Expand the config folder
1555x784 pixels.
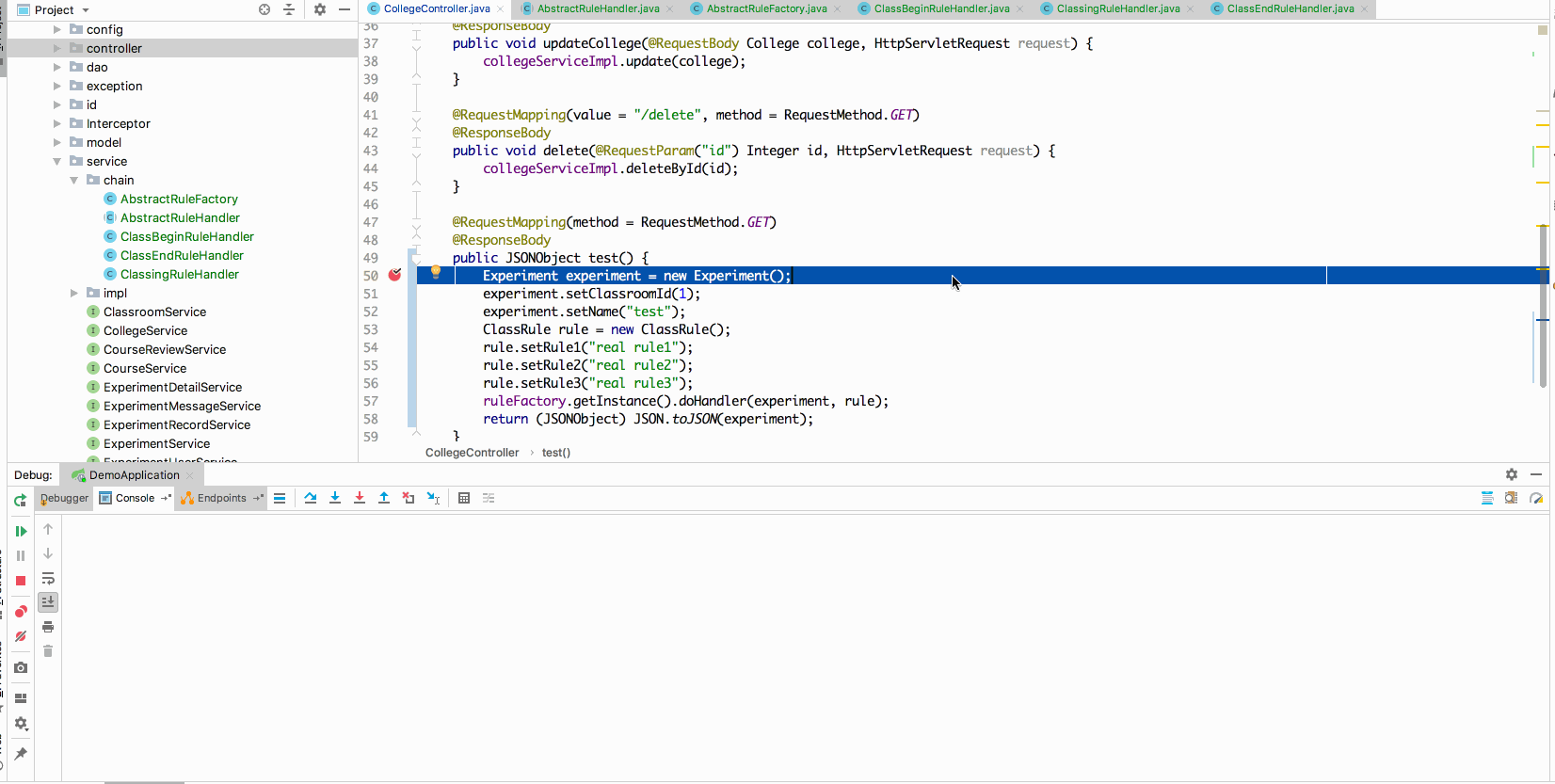57,29
